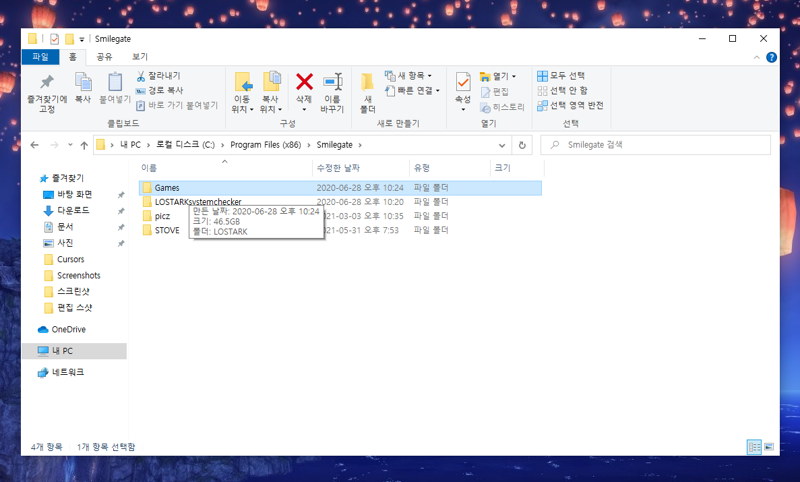Image resolution: width=800 pixels, height=482 pixels.
Task: Click 로컬 디스크 (C:) breadcrumb
Action: pyautogui.click(x=185, y=145)
